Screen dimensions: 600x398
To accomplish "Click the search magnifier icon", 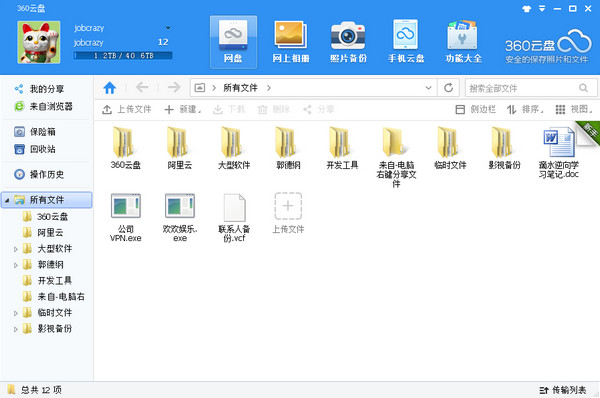I will point(583,88).
